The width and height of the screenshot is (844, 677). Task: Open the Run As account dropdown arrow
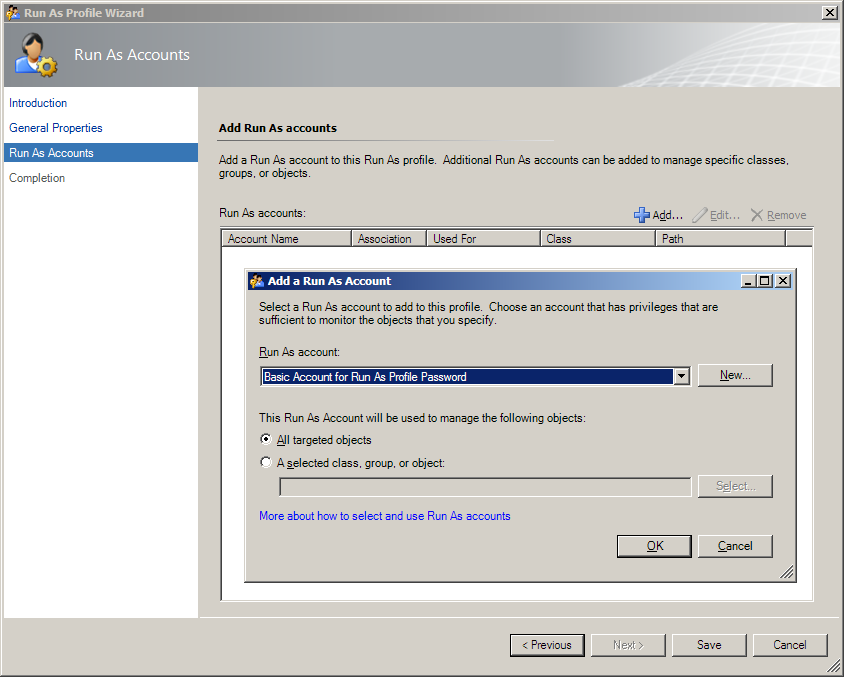click(681, 376)
